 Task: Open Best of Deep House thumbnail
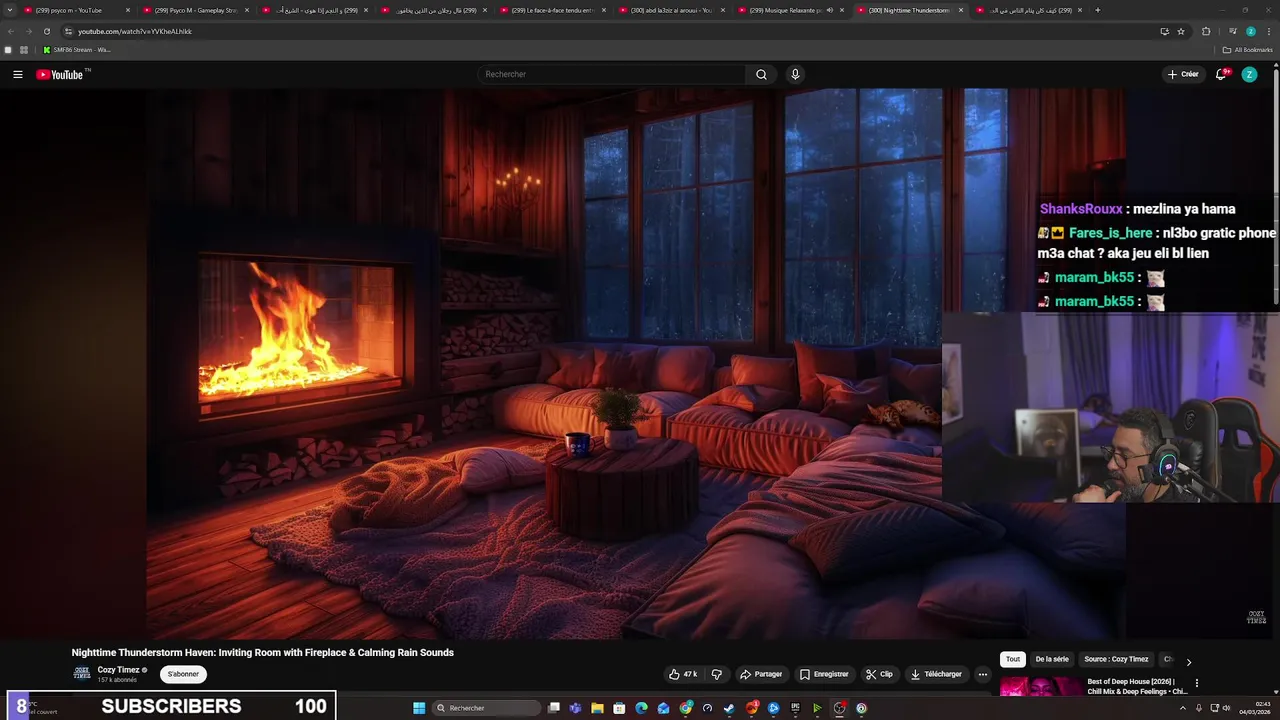[1041, 687]
